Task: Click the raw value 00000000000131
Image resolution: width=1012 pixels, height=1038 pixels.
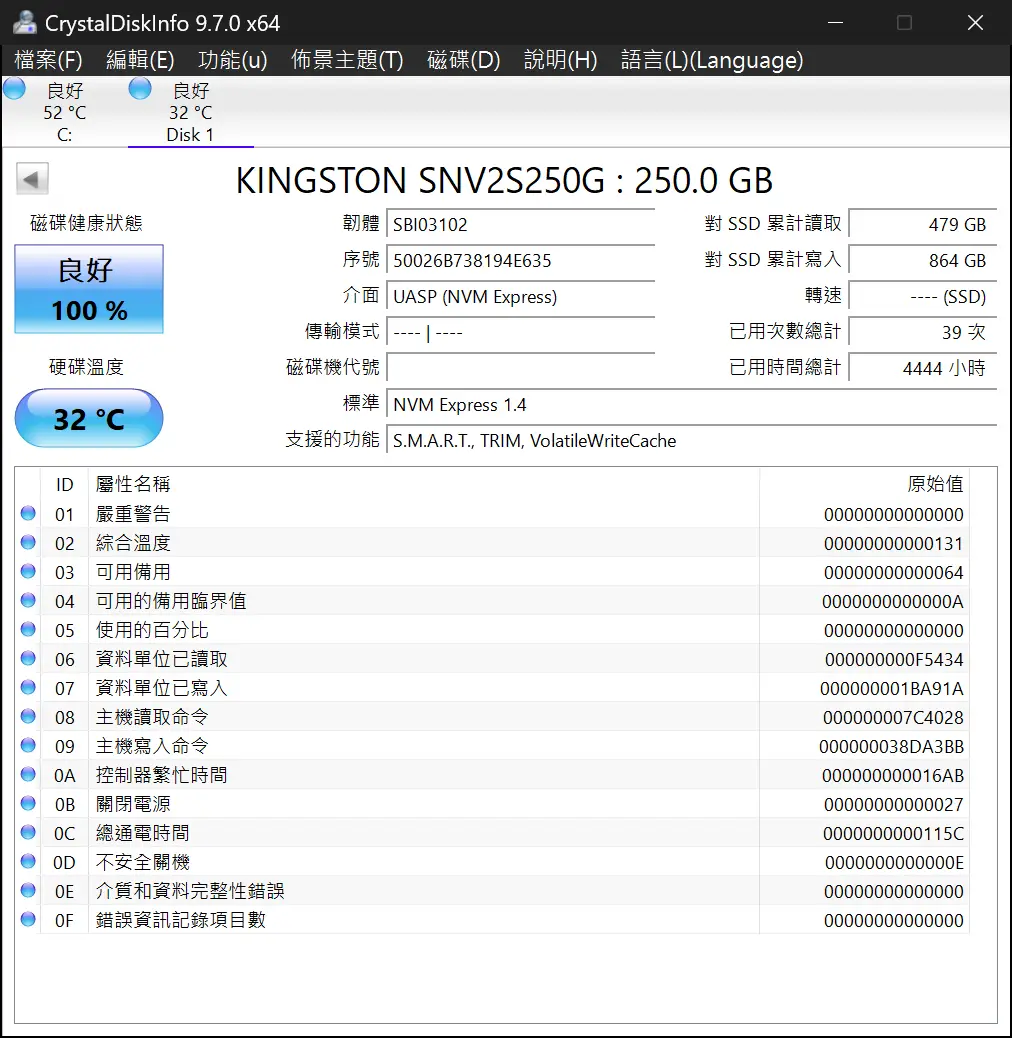Action: (x=894, y=543)
